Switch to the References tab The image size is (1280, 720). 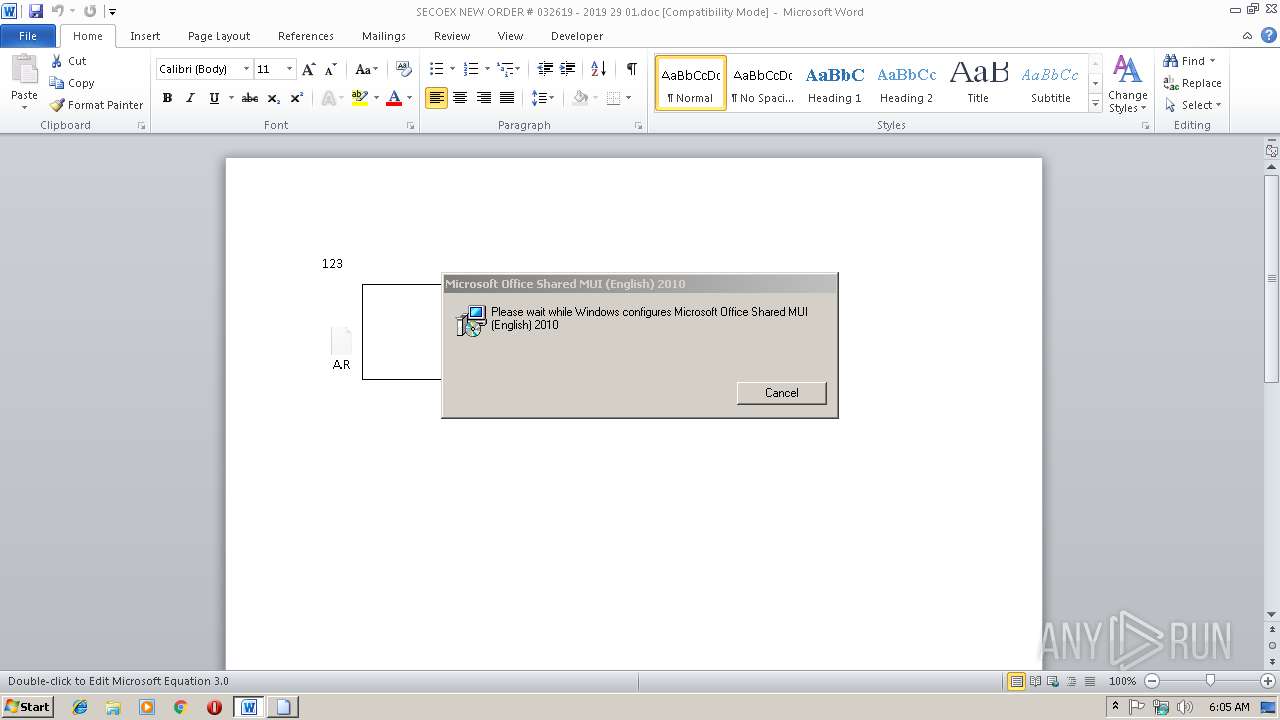tap(306, 36)
